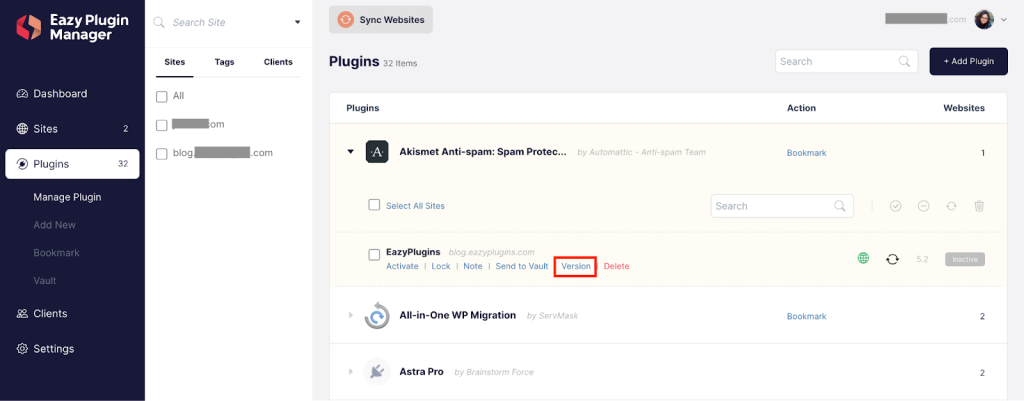Bookmark the All-in-One WP Migration plugin
1024x401 pixels.
807,316
